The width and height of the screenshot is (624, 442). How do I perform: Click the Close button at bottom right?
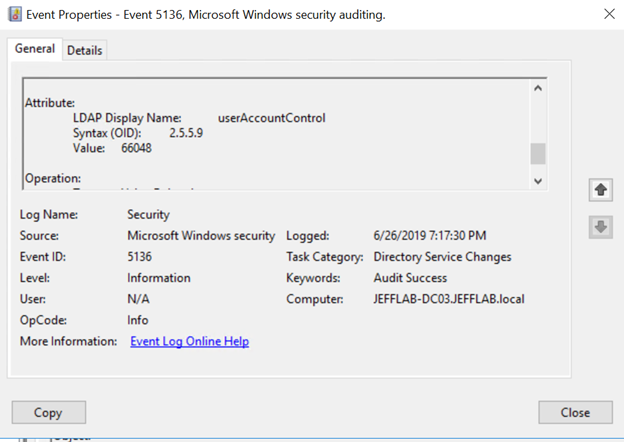pos(575,412)
